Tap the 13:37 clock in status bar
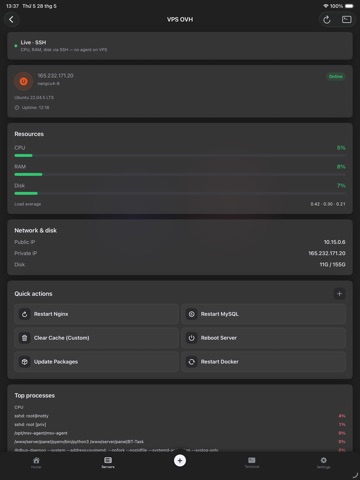Image resolution: width=360 pixels, height=480 pixels. 12,6
